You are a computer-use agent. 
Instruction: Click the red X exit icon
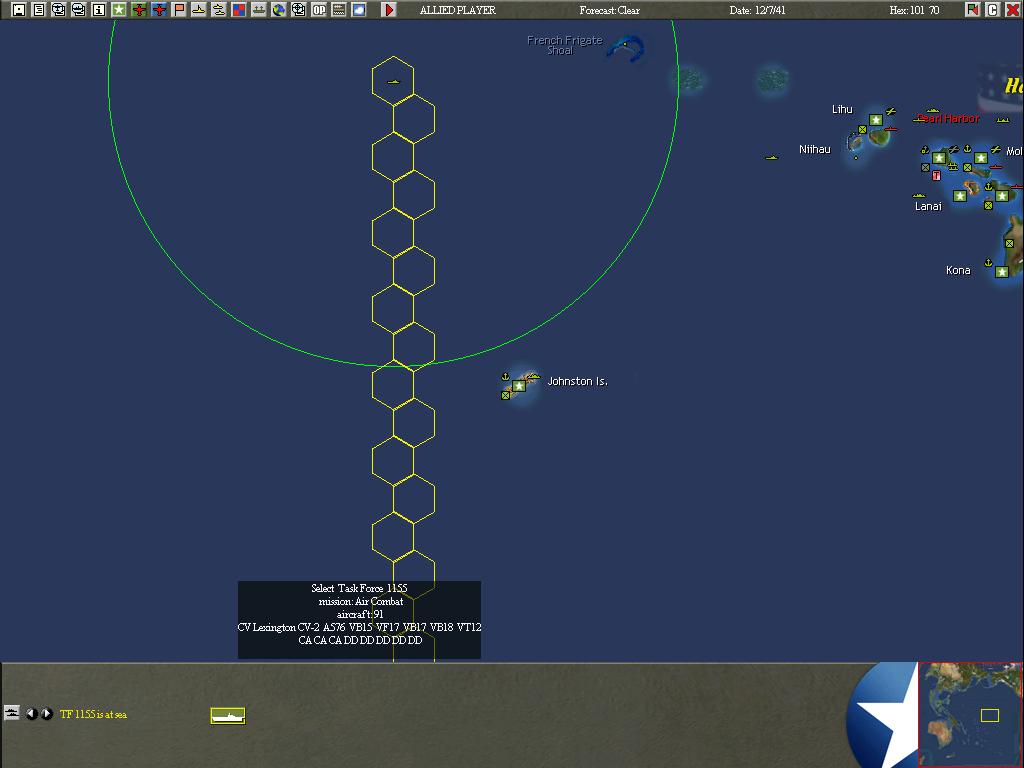click(x=1012, y=9)
